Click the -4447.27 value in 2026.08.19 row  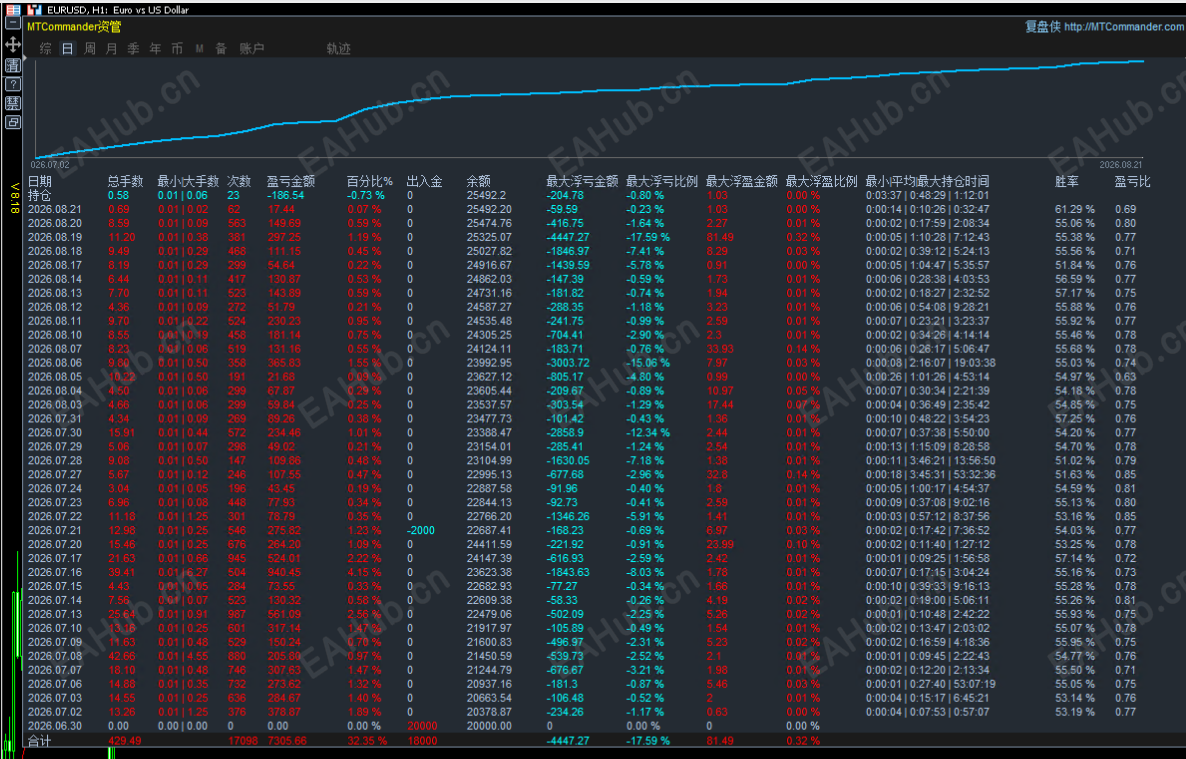567,237
